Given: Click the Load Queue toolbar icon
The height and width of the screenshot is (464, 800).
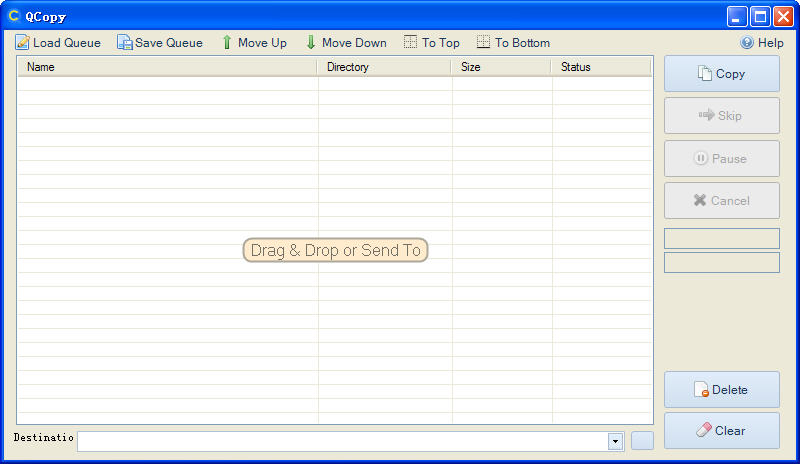Looking at the screenshot, I should (22, 42).
